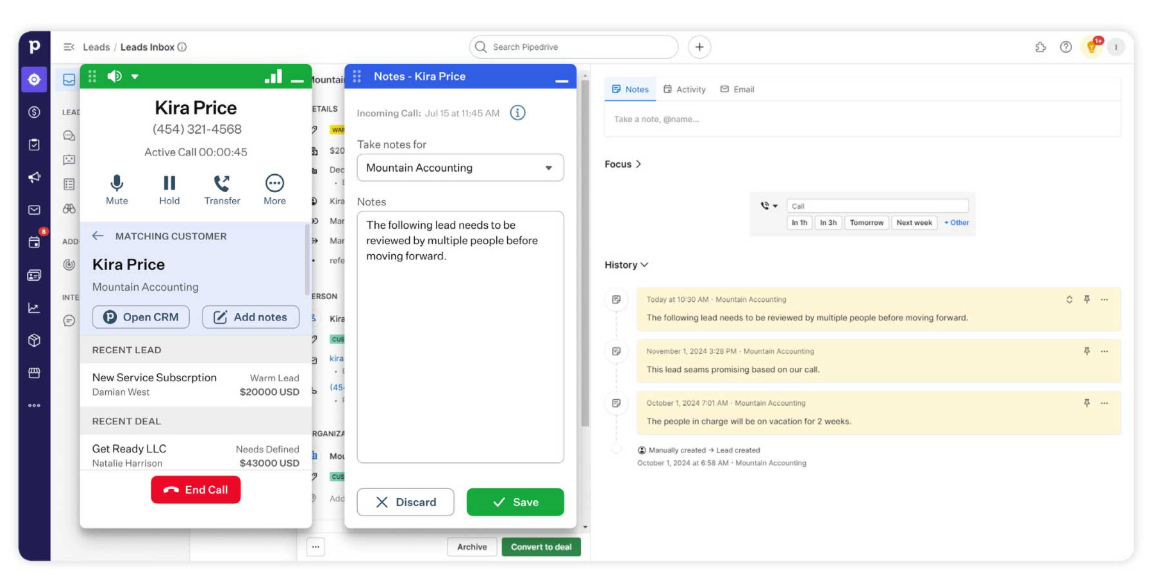Open Deals from the left sidebar dollar icon
The width and height of the screenshot is (1152, 580).
[x=34, y=112]
